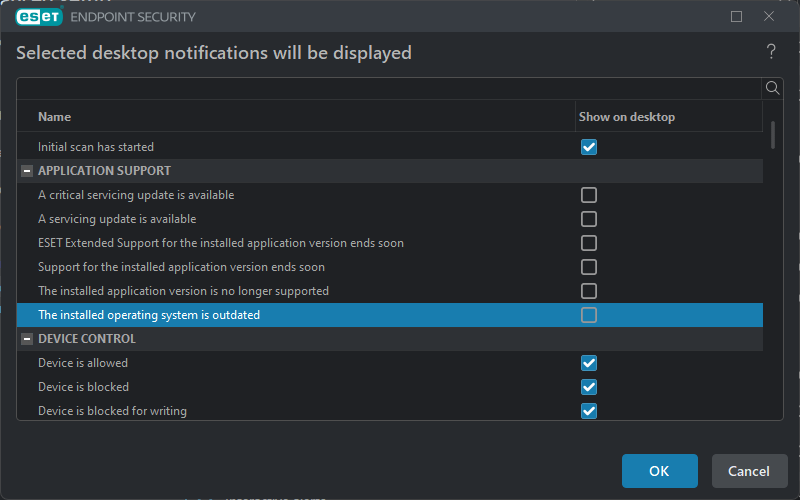The image size is (800, 500).
Task: Collapse the APPLICATION SUPPORT section
Action: click(x=27, y=171)
